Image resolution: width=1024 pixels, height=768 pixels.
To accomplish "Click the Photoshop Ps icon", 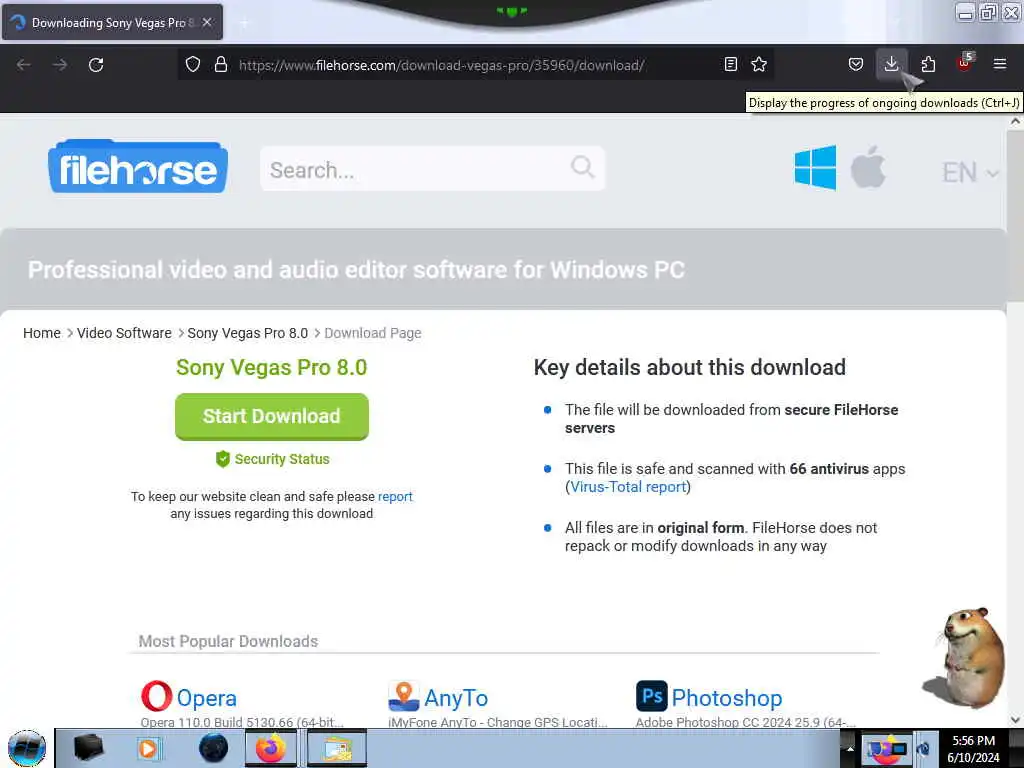I will (652, 696).
